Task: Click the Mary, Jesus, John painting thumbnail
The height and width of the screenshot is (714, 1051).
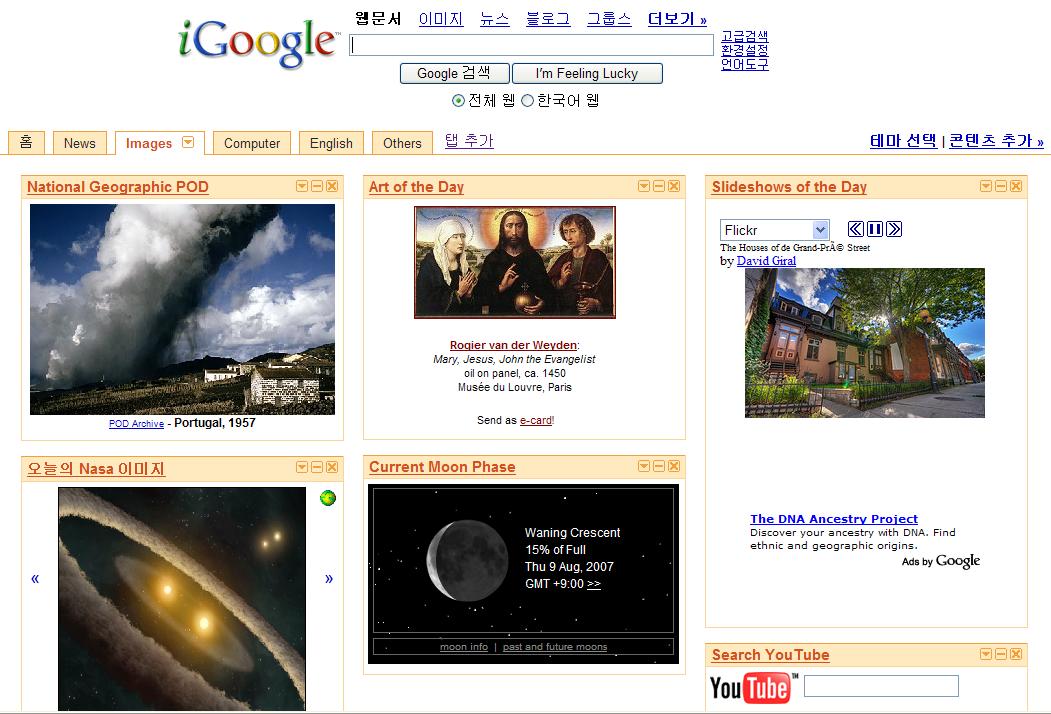Action: tap(515, 262)
